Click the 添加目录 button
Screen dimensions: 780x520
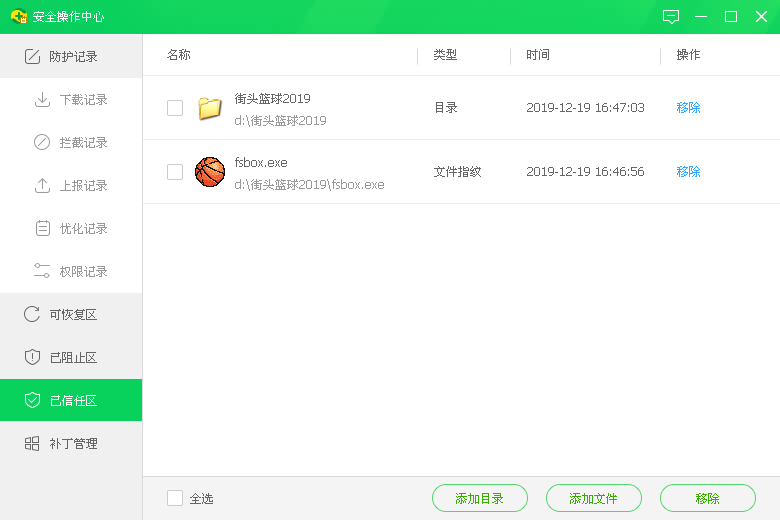[479, 498]
